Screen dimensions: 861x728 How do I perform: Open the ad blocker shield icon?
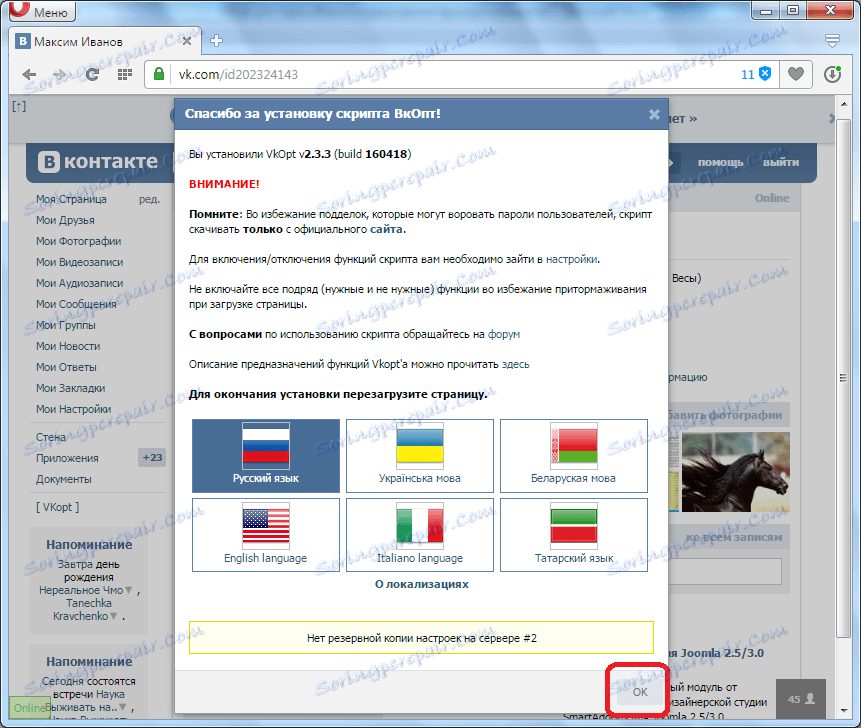pyautogui.click(x=765, y=74)
